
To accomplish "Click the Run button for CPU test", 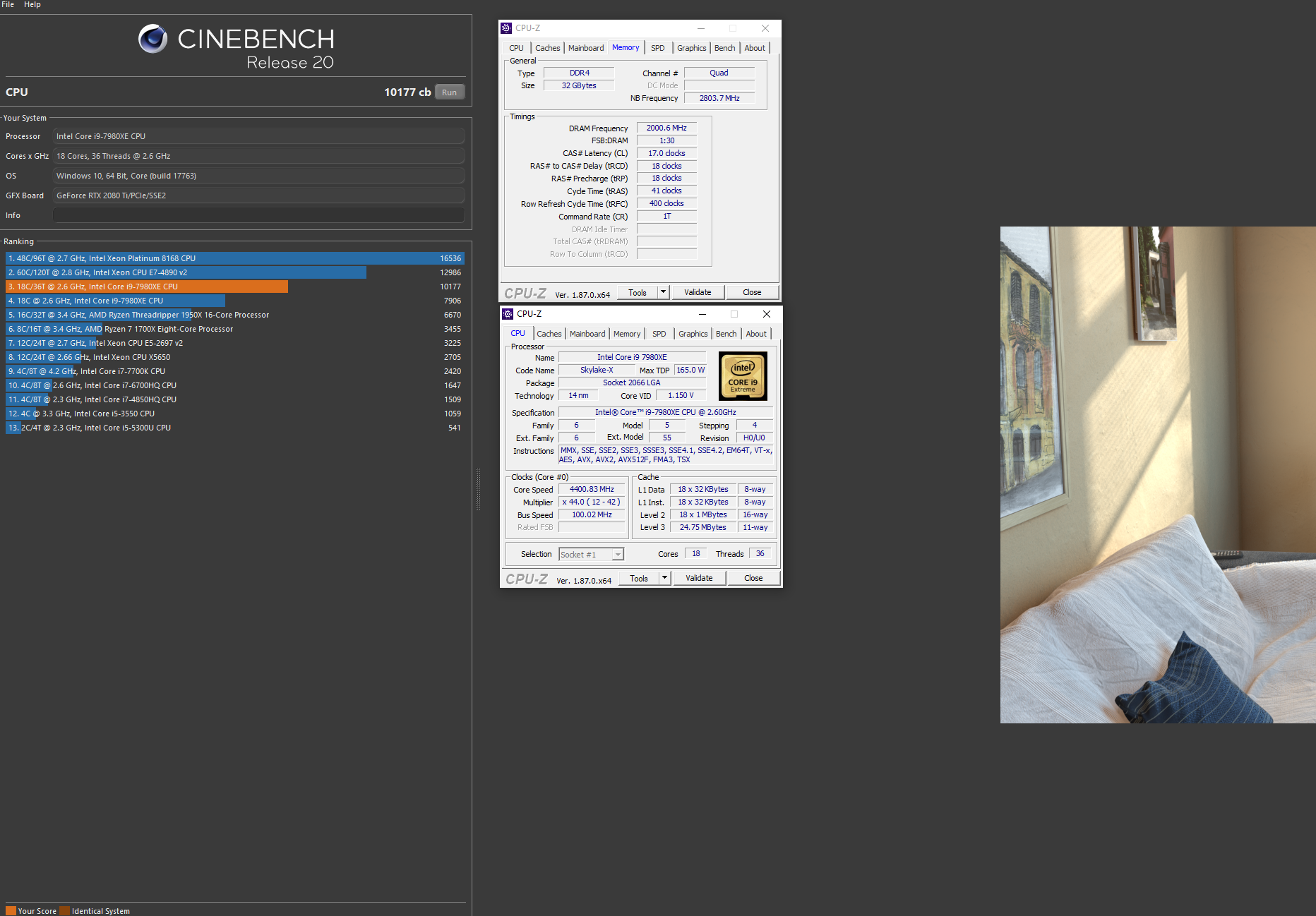I will tap(450, 92).
